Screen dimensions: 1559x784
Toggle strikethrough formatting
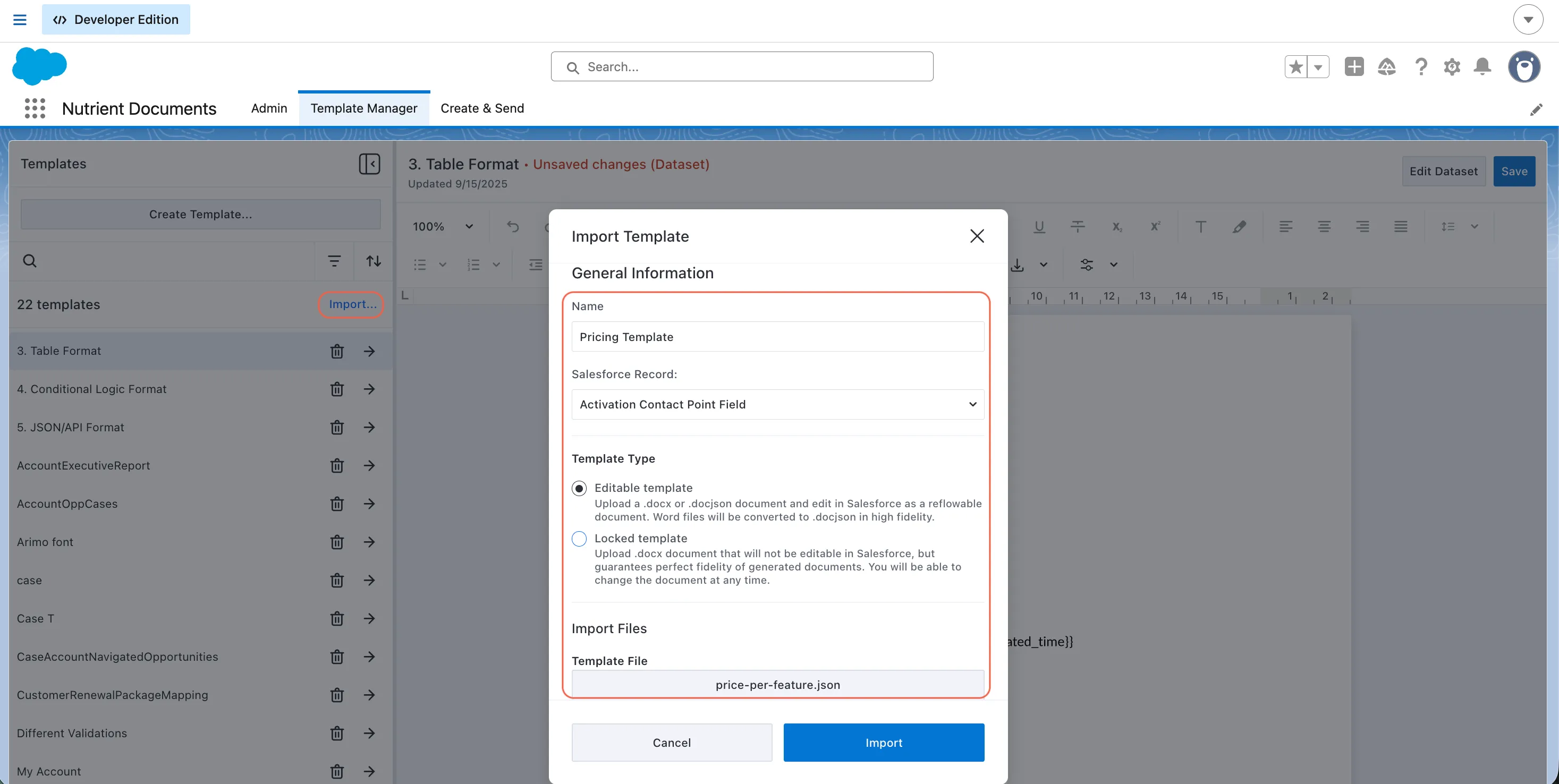coord(1077,227)
